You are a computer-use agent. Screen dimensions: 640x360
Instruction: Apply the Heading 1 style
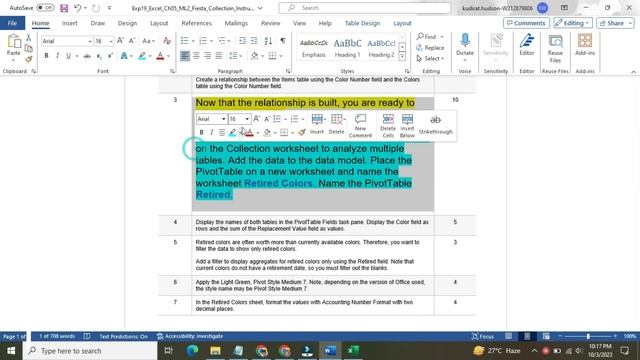347,48
